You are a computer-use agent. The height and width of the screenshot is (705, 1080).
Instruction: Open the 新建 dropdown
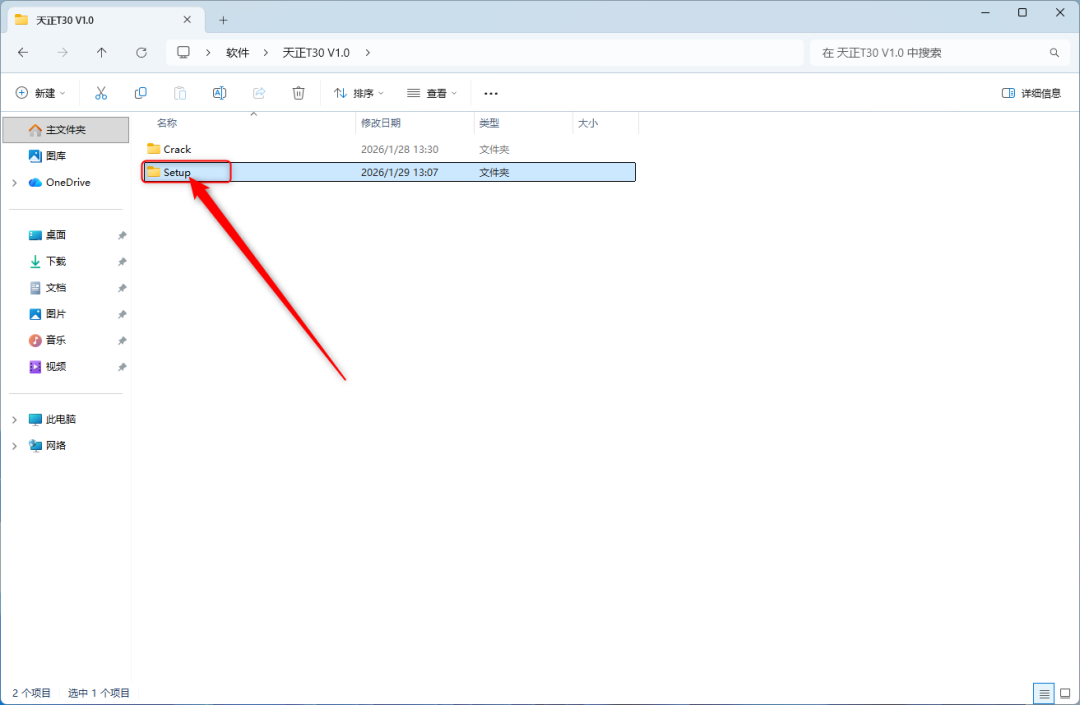41,93
